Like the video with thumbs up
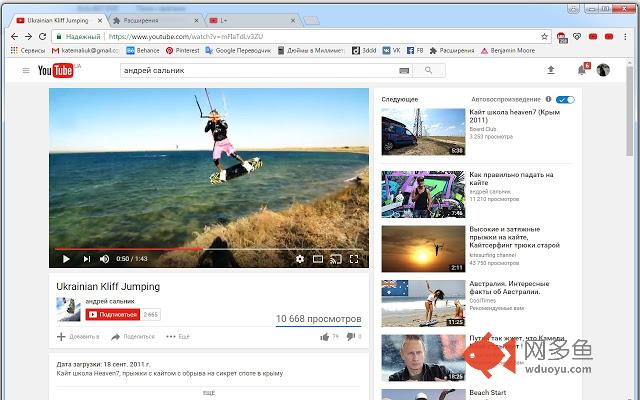Image resolution: width=640 pixels, height=400 pixels. 325,337
